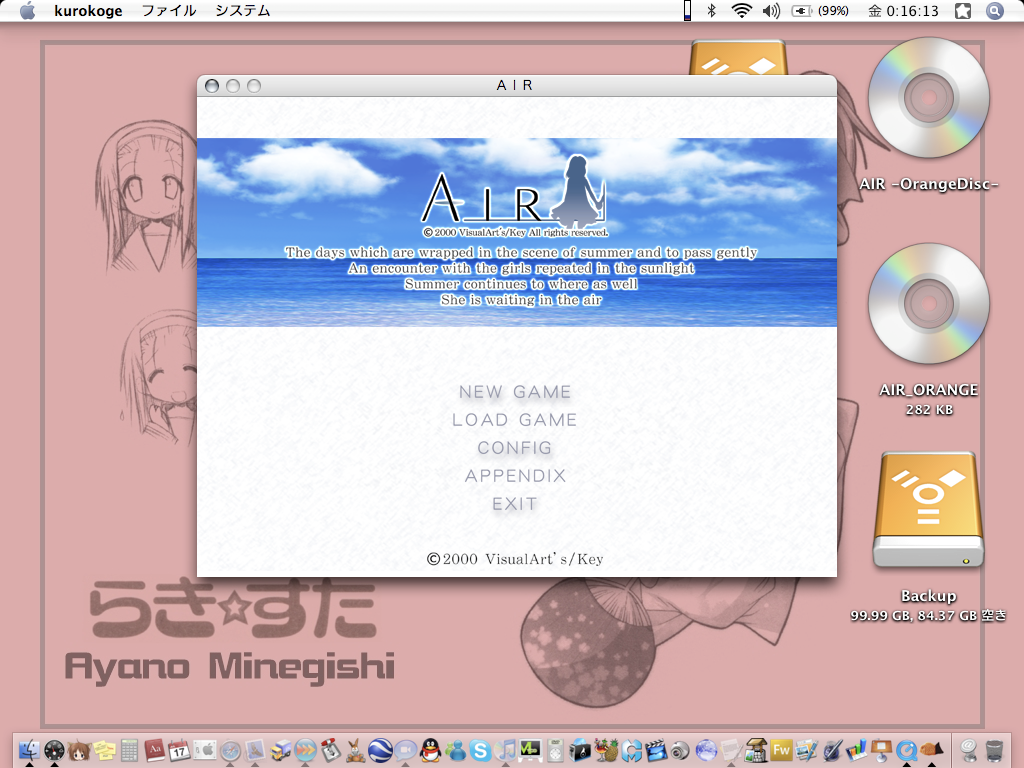Image resolution: width=1024 pixels, height=768 pixels.
Task: Launch Transmit truck icon in Dock
Action: click(280, 750)
